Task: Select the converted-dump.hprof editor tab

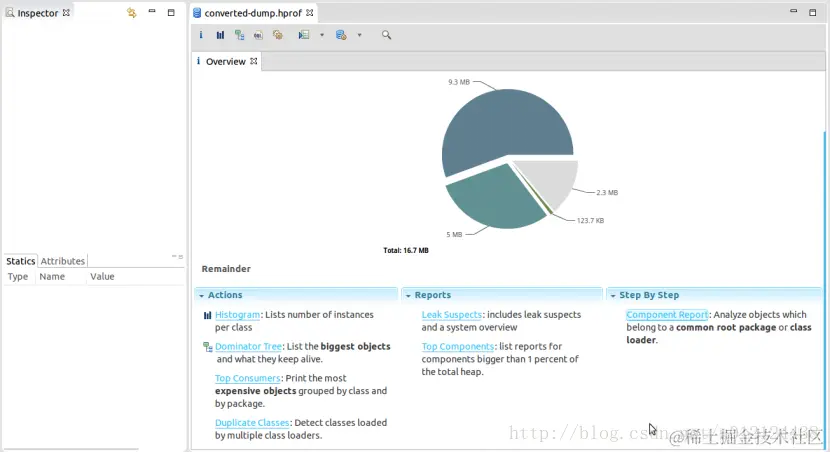Action: click(x=253, y=13)
